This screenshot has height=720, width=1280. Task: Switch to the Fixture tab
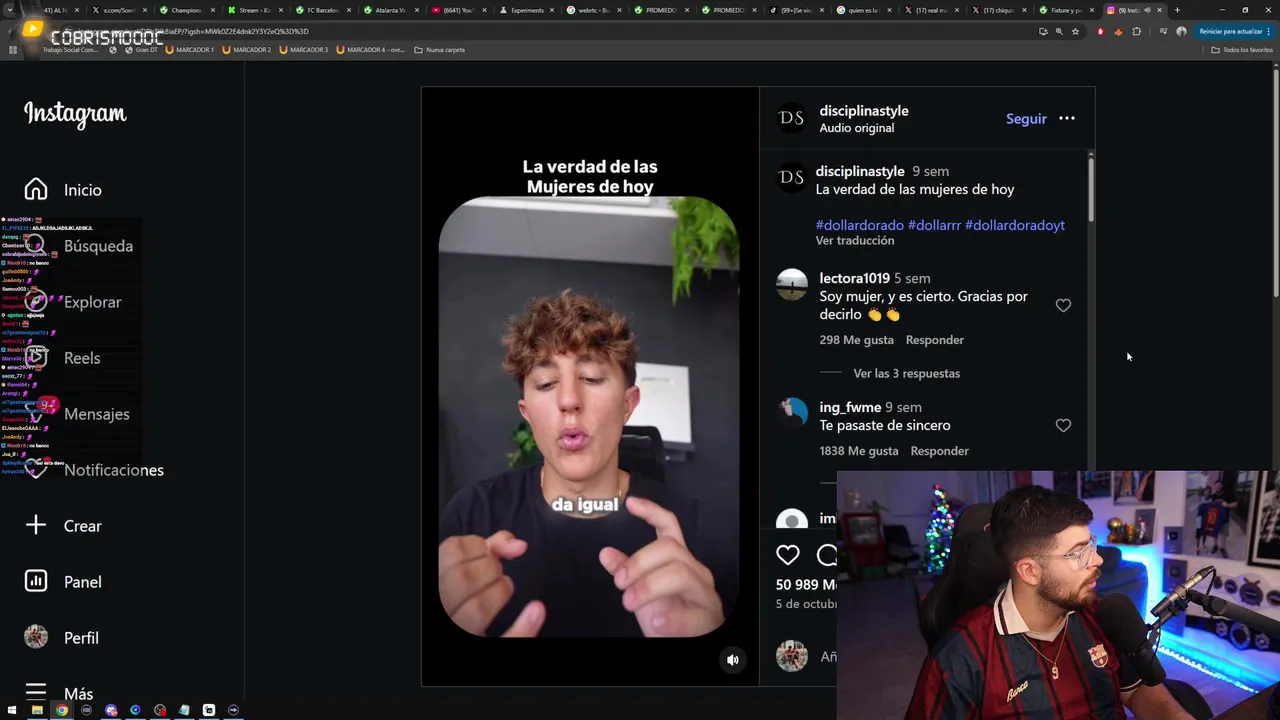(1066, 10)
